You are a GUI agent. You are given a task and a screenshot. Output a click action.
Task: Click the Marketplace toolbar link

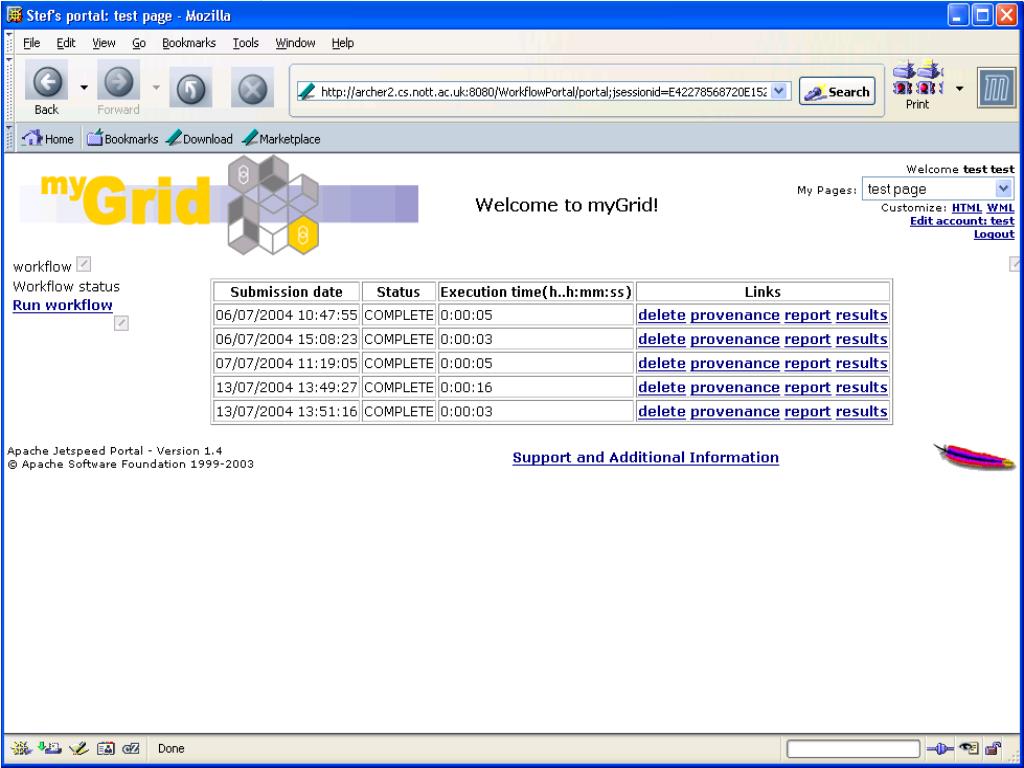click(x=281, y=139)
